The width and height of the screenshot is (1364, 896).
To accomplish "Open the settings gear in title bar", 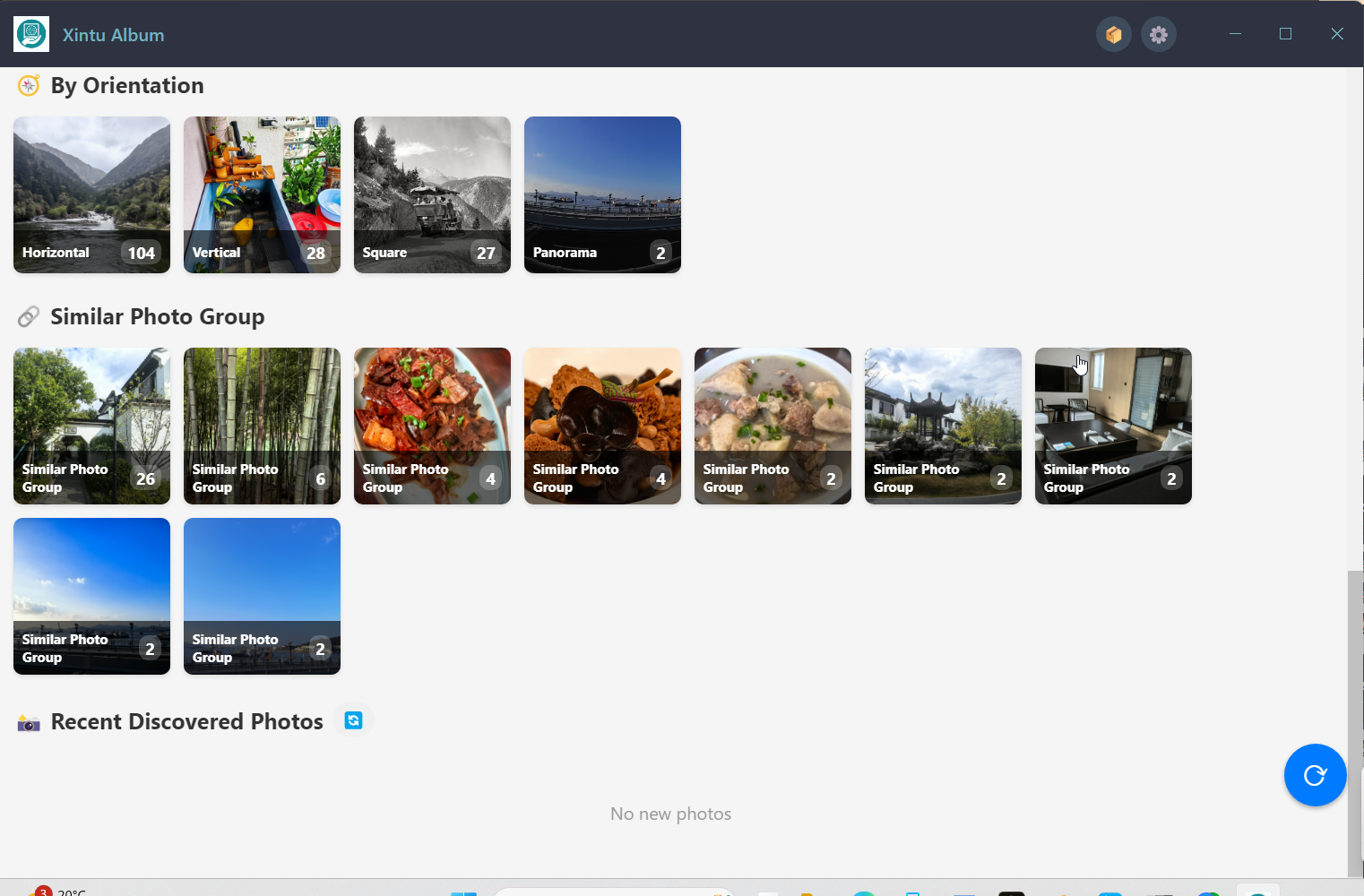I will click(x=1158, y=35).
